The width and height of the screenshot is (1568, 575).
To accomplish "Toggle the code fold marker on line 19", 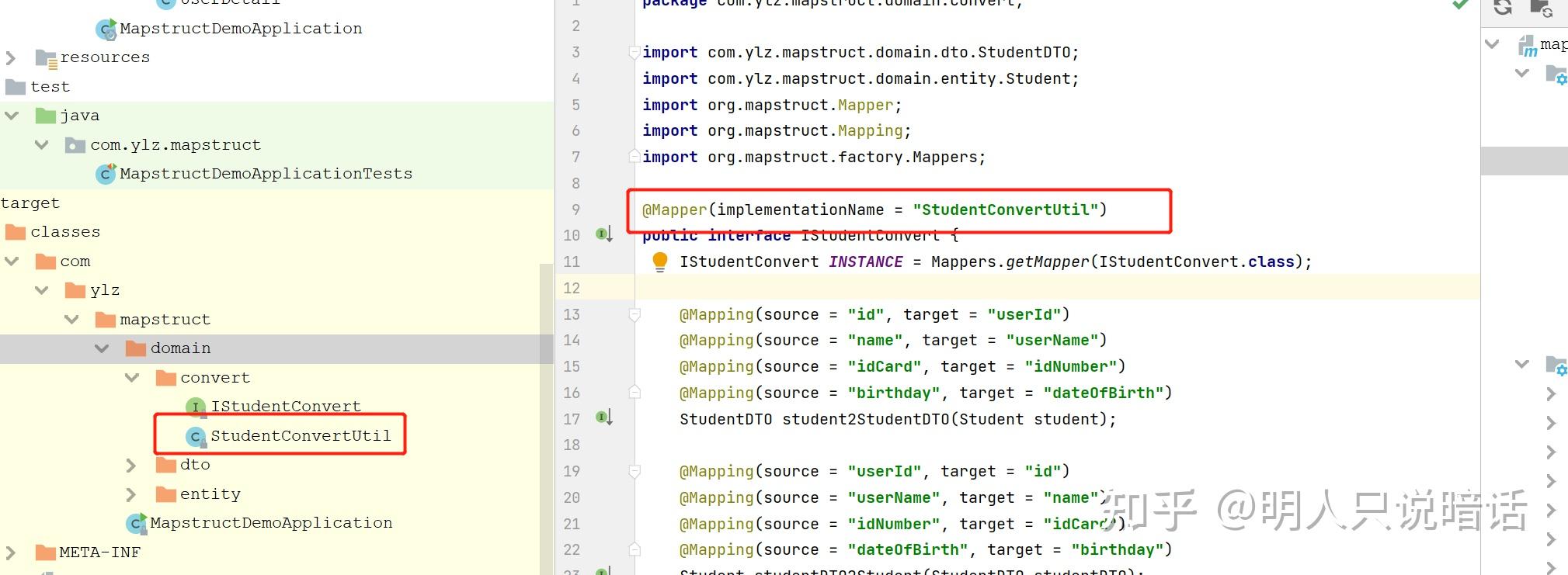I will [635, 471].
